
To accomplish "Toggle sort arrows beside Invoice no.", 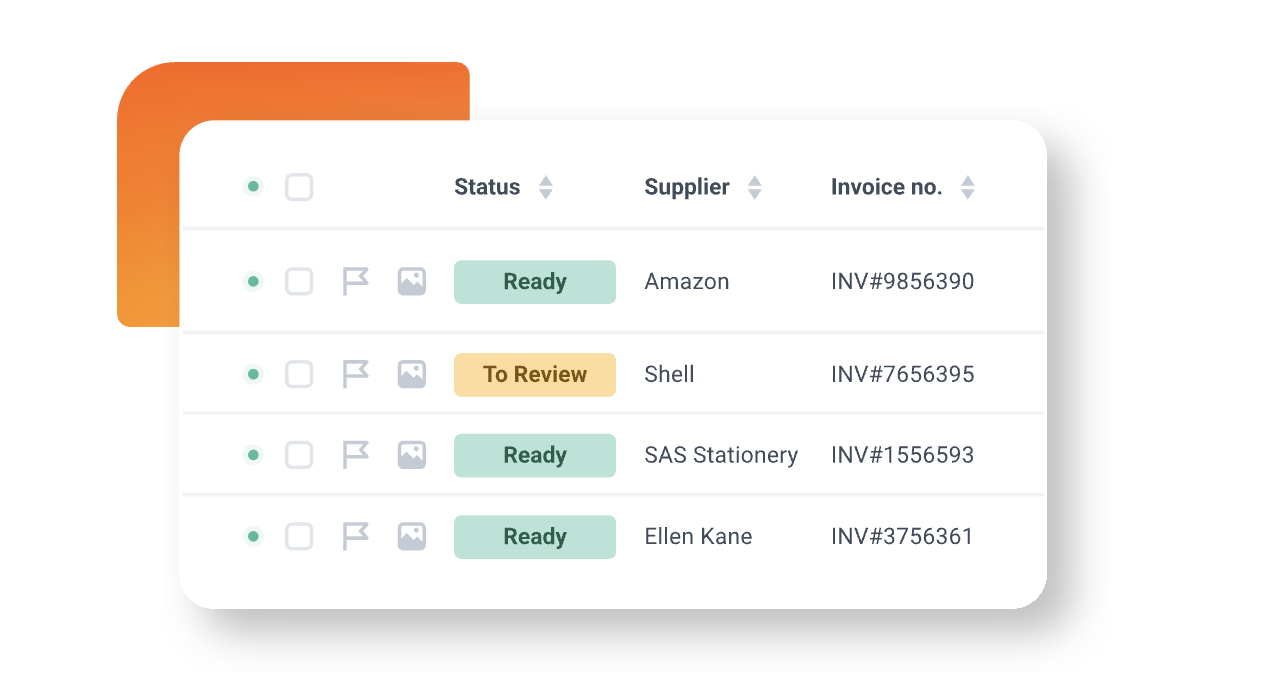I will (967, 187).
